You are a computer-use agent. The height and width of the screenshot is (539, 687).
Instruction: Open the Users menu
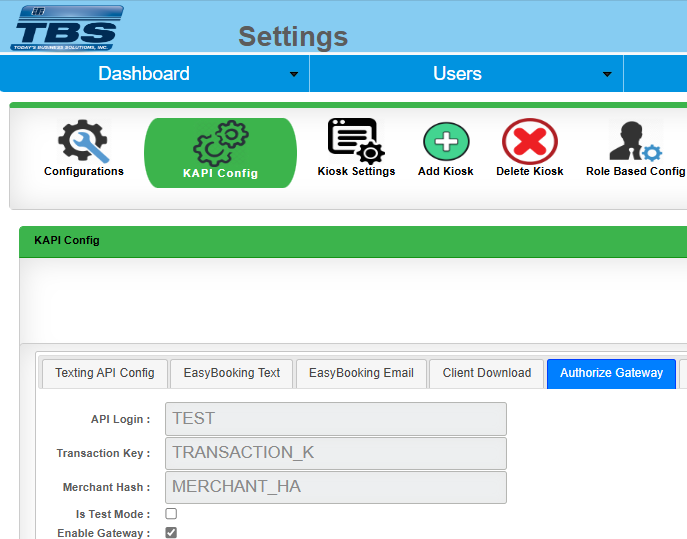pyautogui.click(x=457, y=74)
